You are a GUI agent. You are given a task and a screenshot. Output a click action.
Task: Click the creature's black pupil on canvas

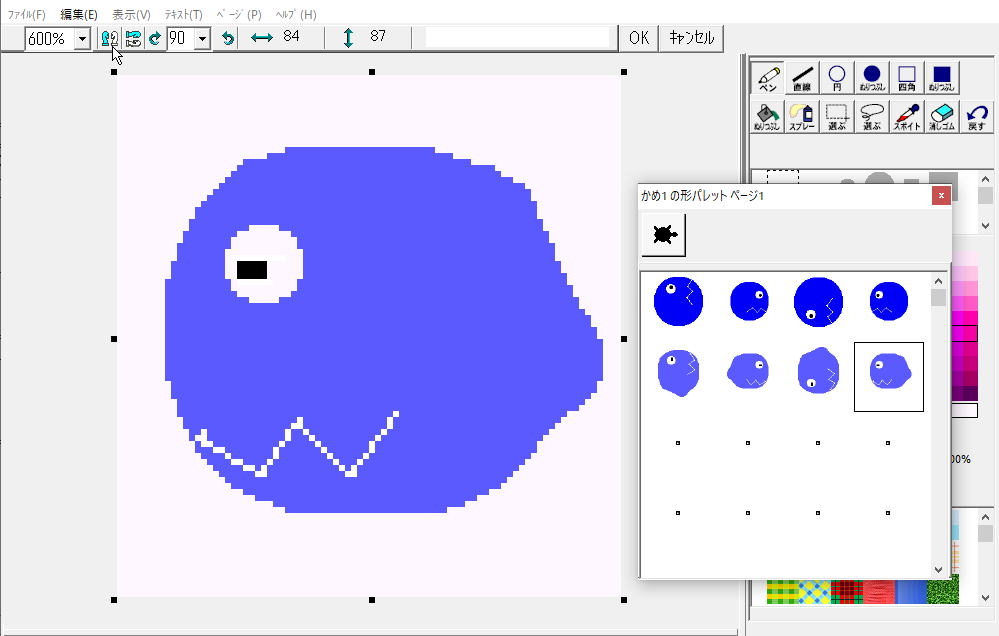click(252, 270)
